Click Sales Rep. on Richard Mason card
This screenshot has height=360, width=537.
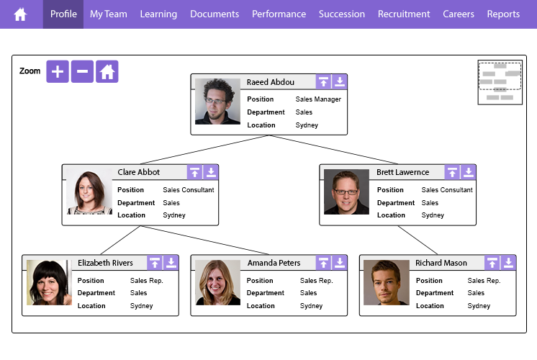point(484,281)
